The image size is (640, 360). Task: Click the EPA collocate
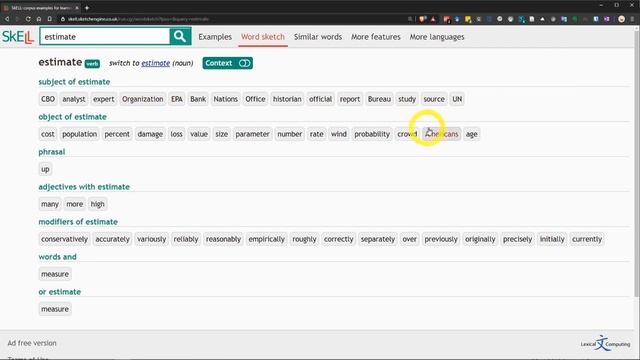click(177, 99)
